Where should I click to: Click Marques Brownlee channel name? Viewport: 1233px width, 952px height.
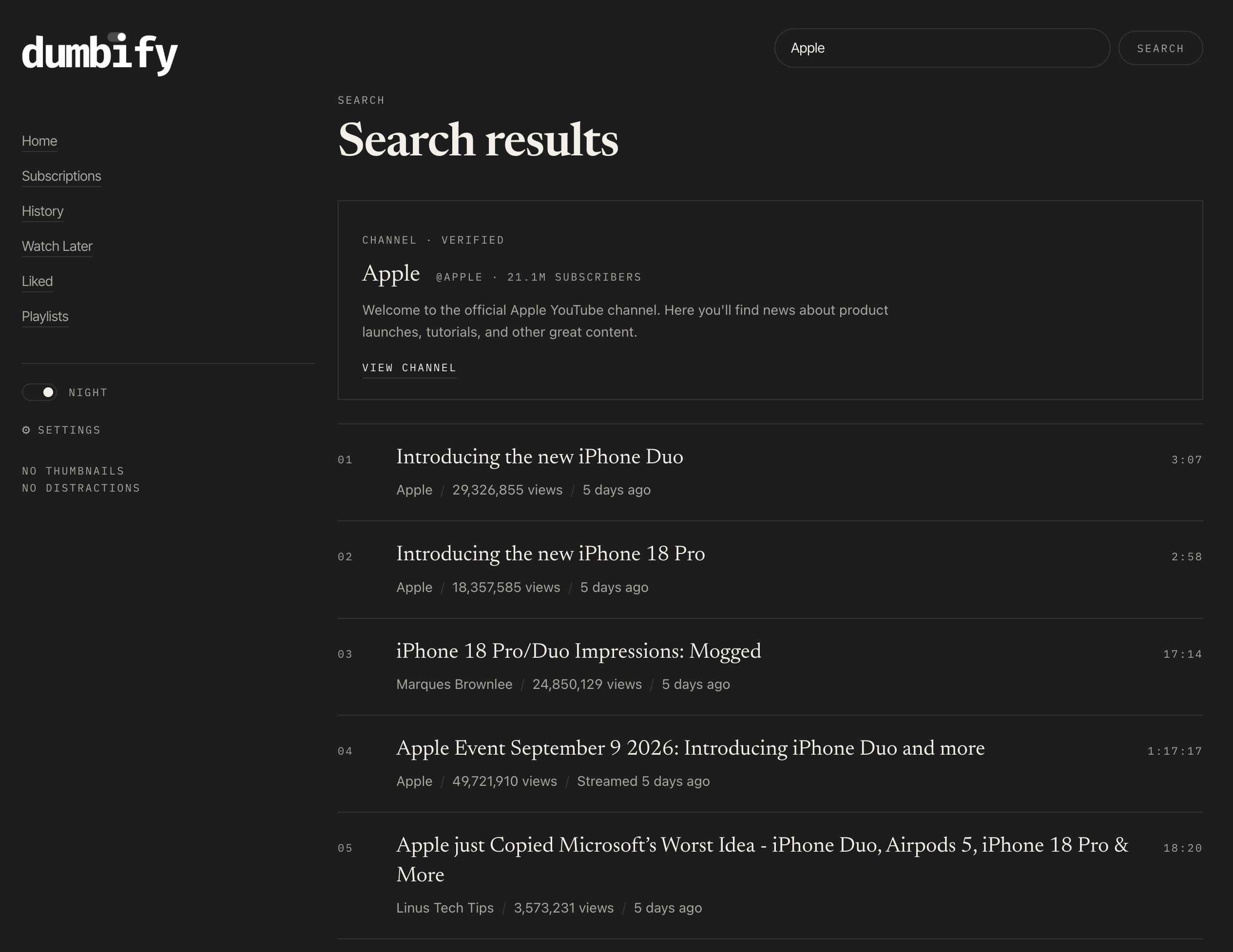[x=455, y=685]
